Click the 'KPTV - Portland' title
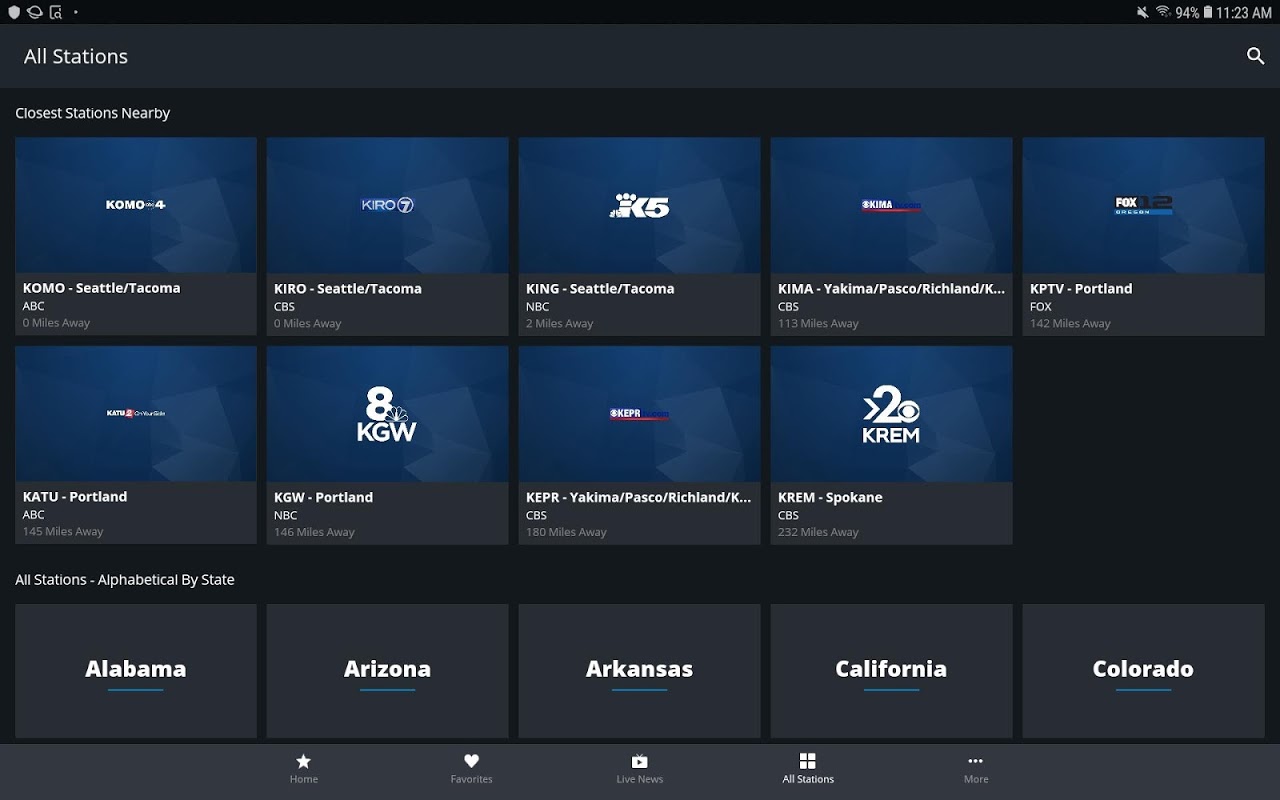 point(1081,288)
